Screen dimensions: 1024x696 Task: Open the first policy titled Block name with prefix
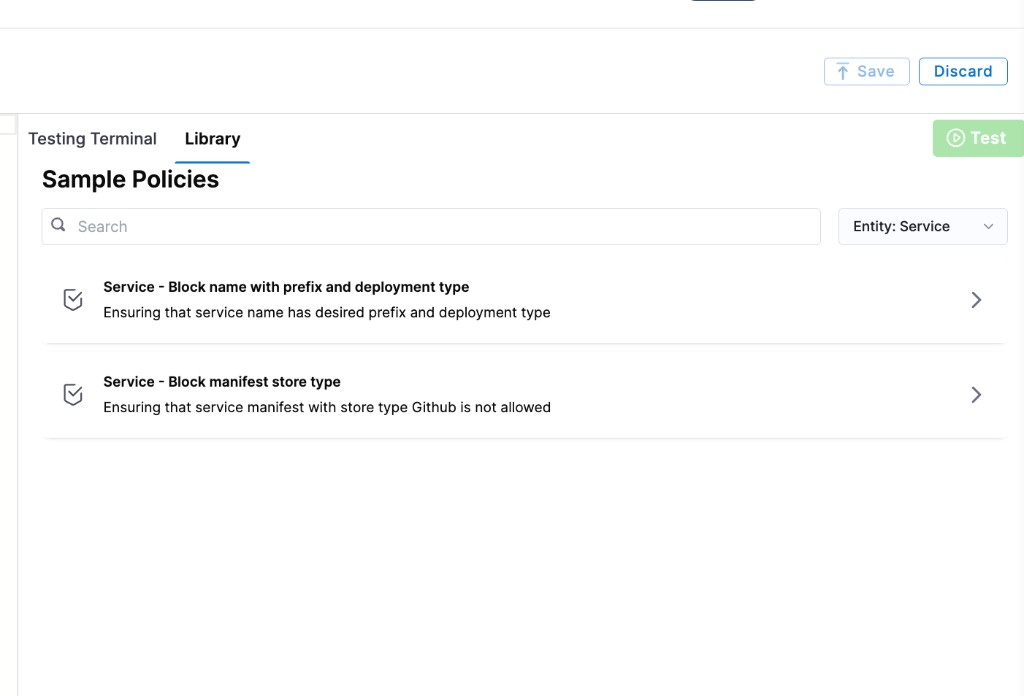tap(286, 287)
